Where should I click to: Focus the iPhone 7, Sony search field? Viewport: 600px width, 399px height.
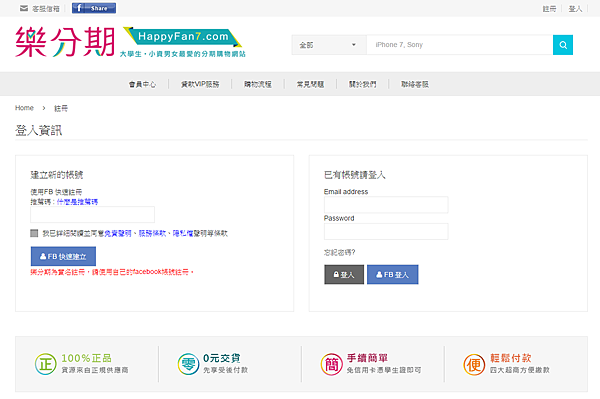coord(460,45)
